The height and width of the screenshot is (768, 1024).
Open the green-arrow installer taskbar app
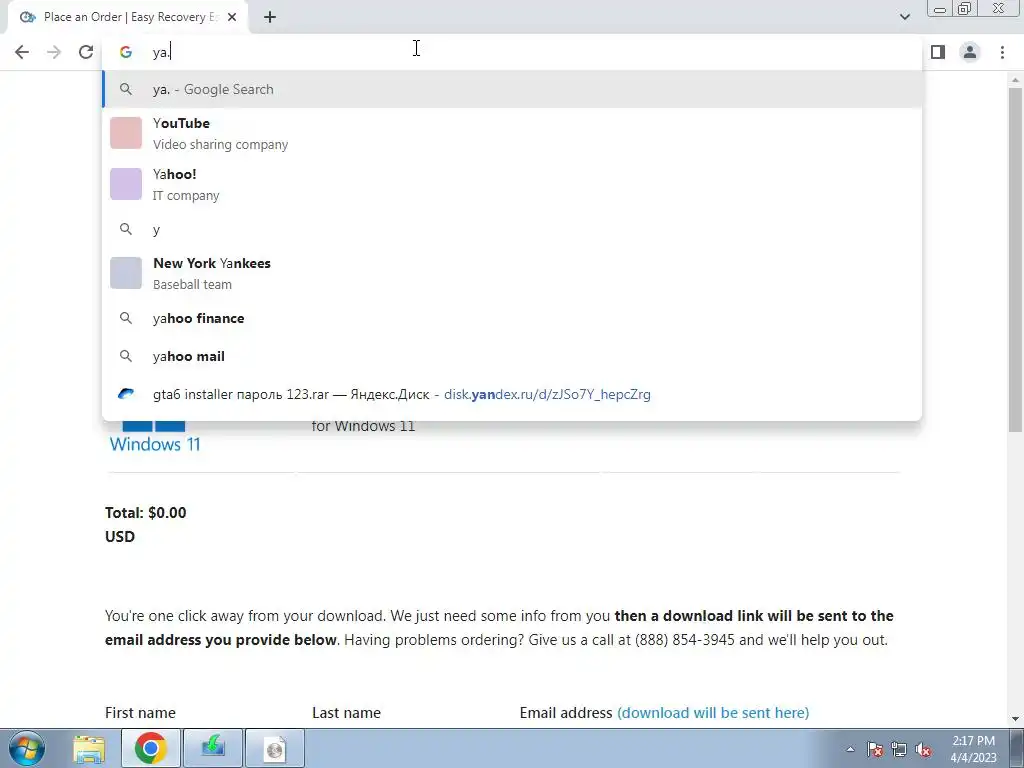click(213, 748)
